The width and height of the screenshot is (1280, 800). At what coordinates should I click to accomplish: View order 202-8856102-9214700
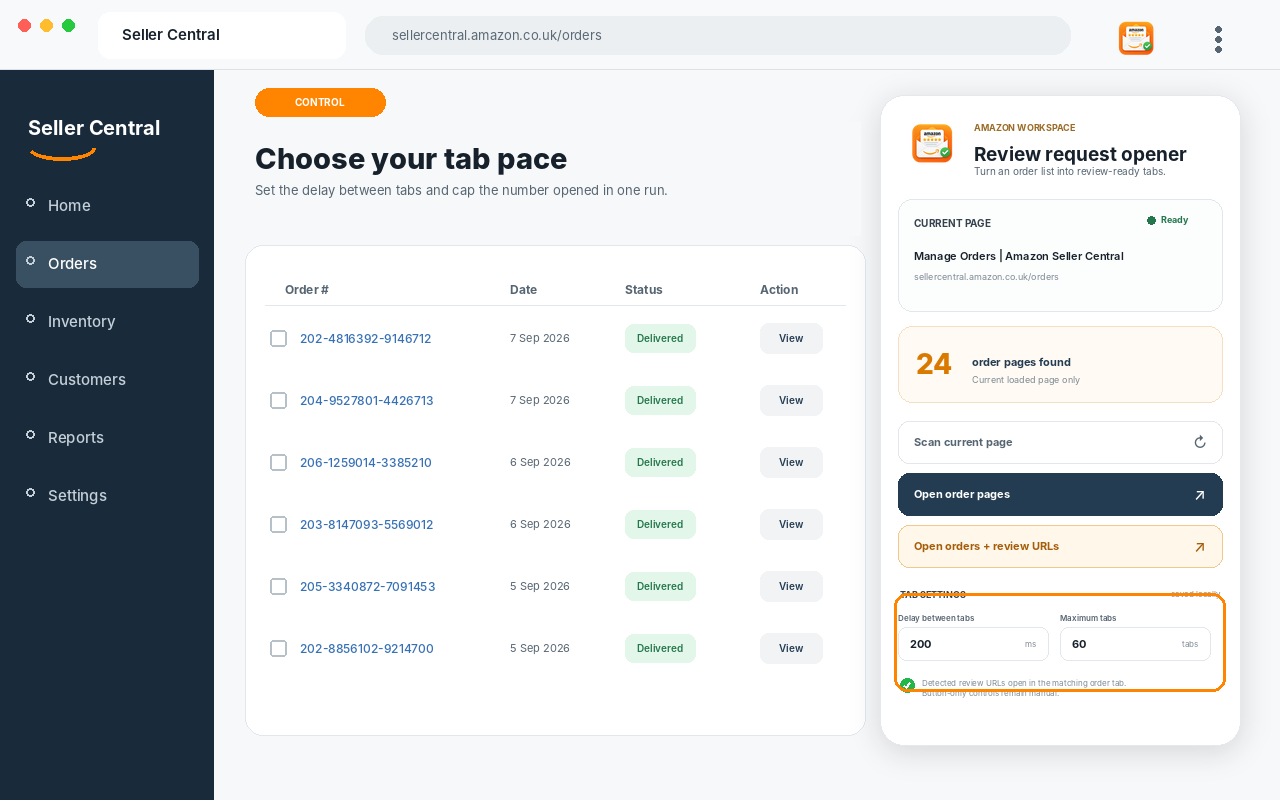791,649
